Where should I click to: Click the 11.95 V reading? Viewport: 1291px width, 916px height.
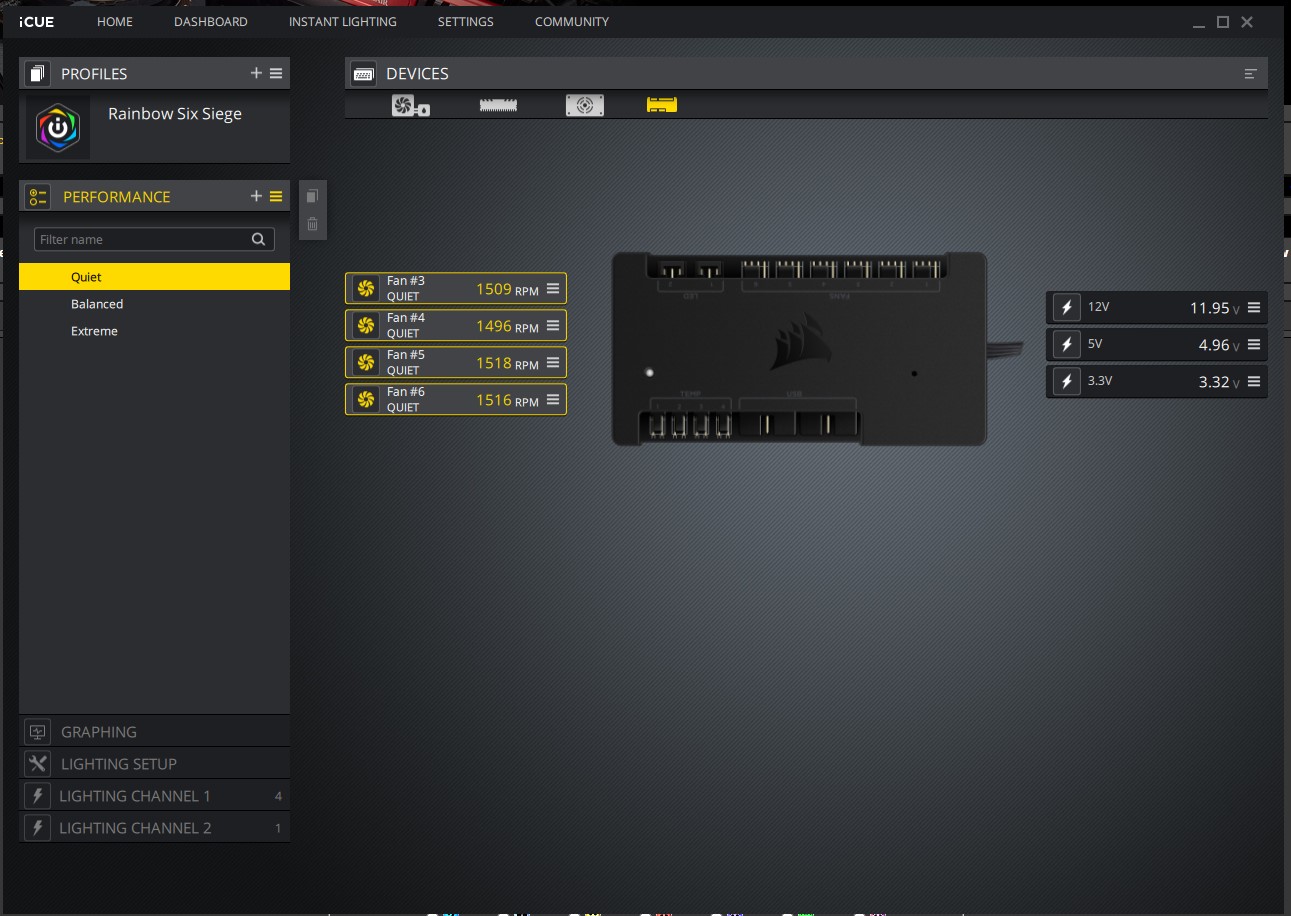tap(1214, 308)
